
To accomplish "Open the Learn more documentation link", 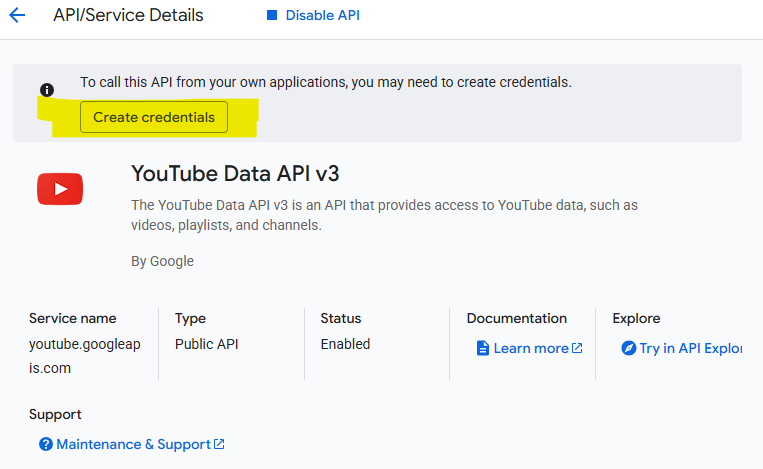I will coord(538,348).
